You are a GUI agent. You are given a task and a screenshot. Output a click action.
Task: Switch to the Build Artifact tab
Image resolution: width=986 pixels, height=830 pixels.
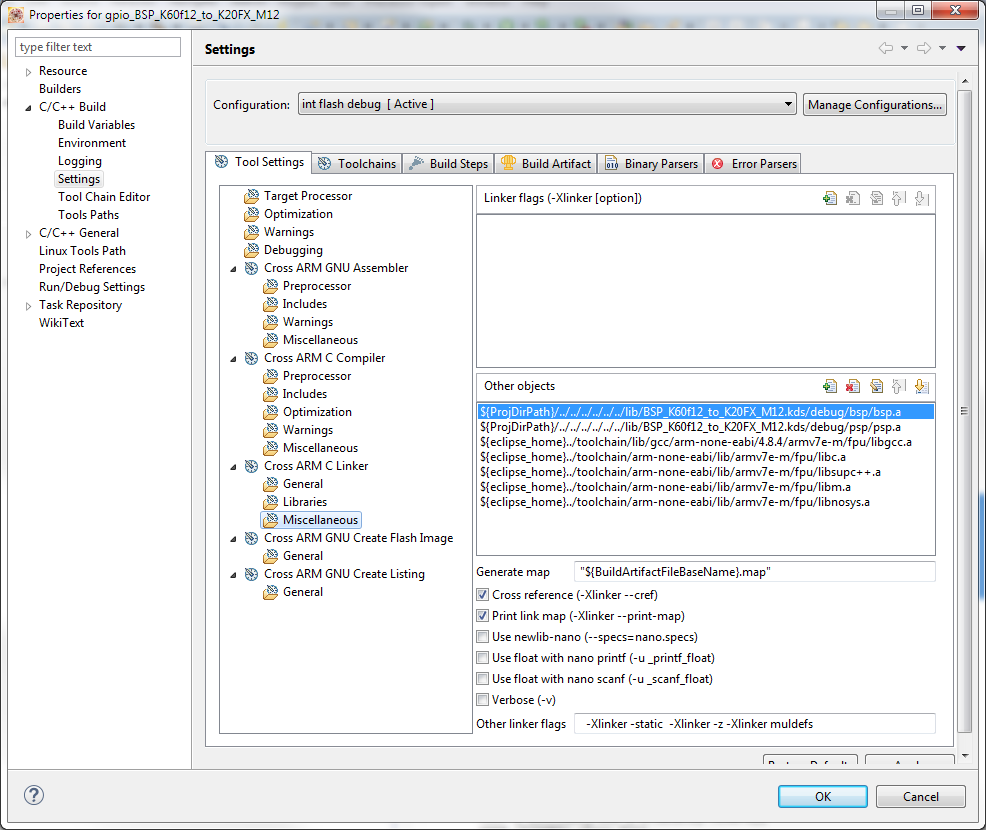tap(546, 163)
